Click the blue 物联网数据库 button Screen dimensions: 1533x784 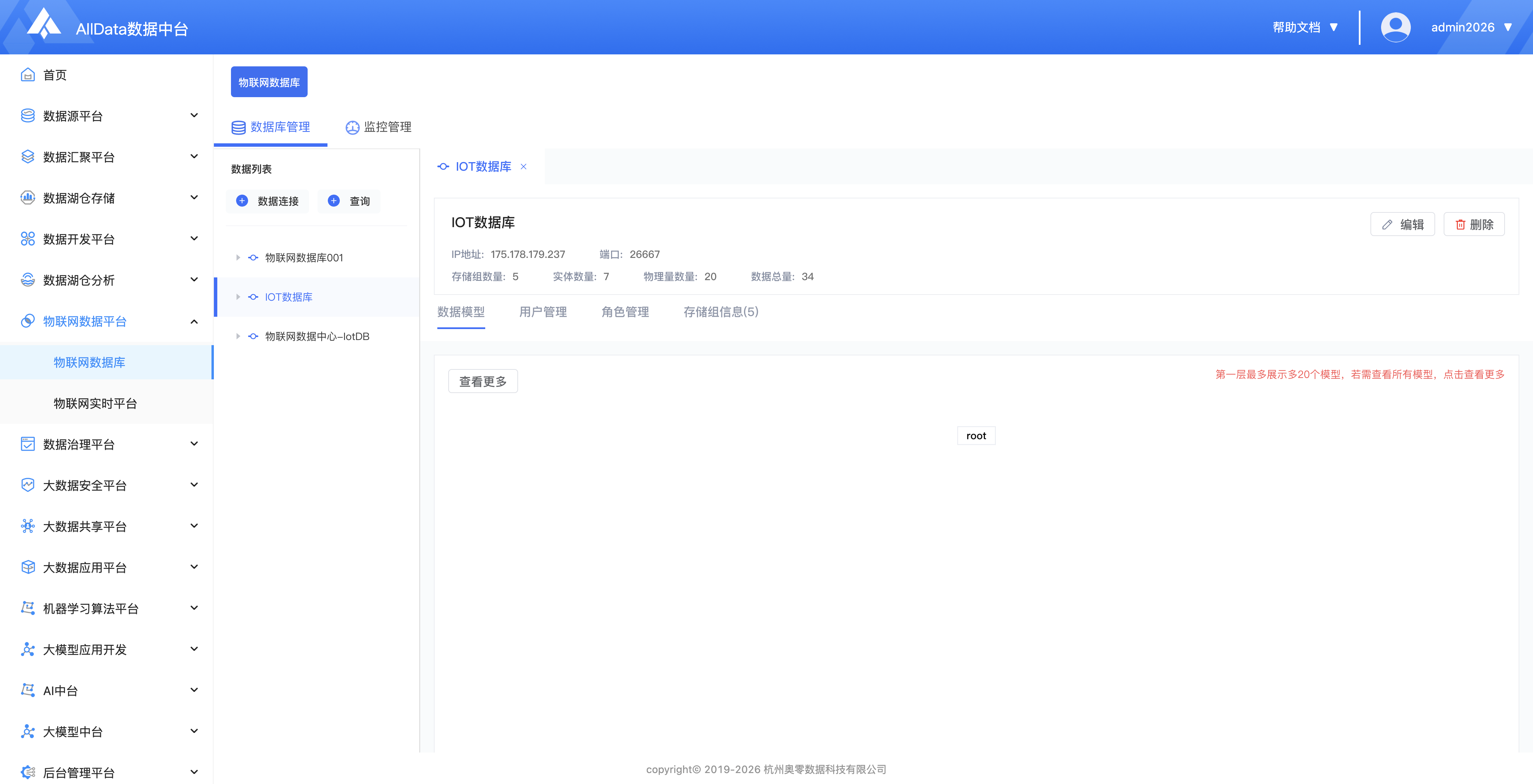tap(269, 82)
